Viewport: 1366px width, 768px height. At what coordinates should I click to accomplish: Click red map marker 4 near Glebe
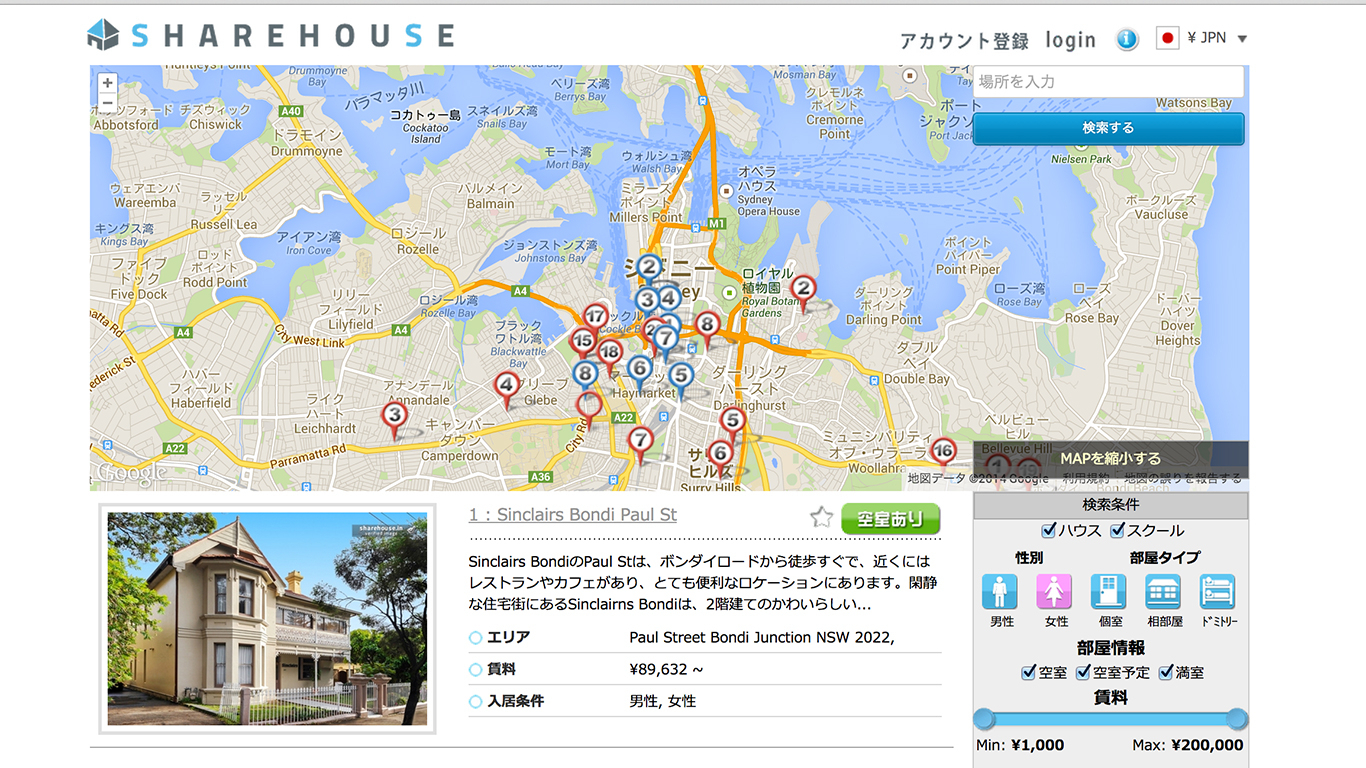coord(506,389)
